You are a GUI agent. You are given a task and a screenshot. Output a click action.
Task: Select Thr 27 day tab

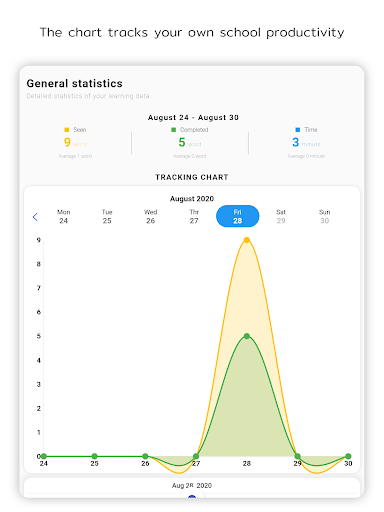(194, 216)
